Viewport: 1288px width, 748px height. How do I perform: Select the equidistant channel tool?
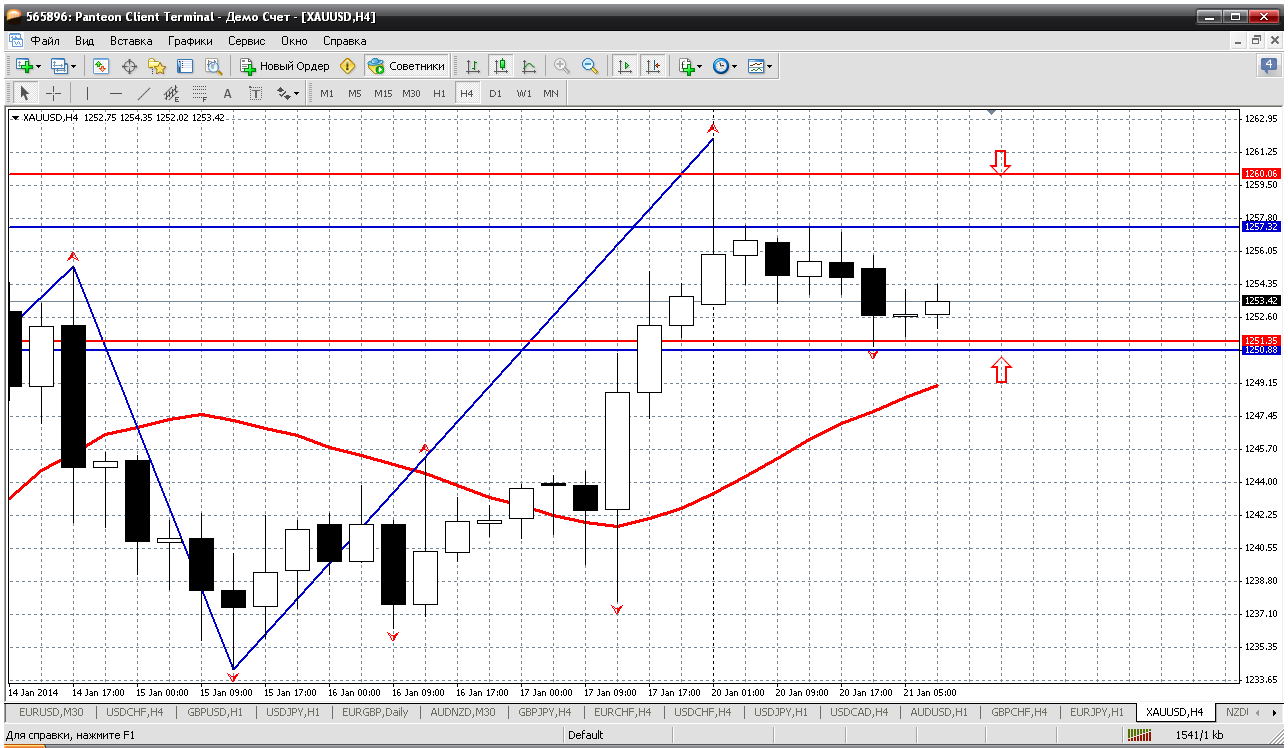[171, 93]
